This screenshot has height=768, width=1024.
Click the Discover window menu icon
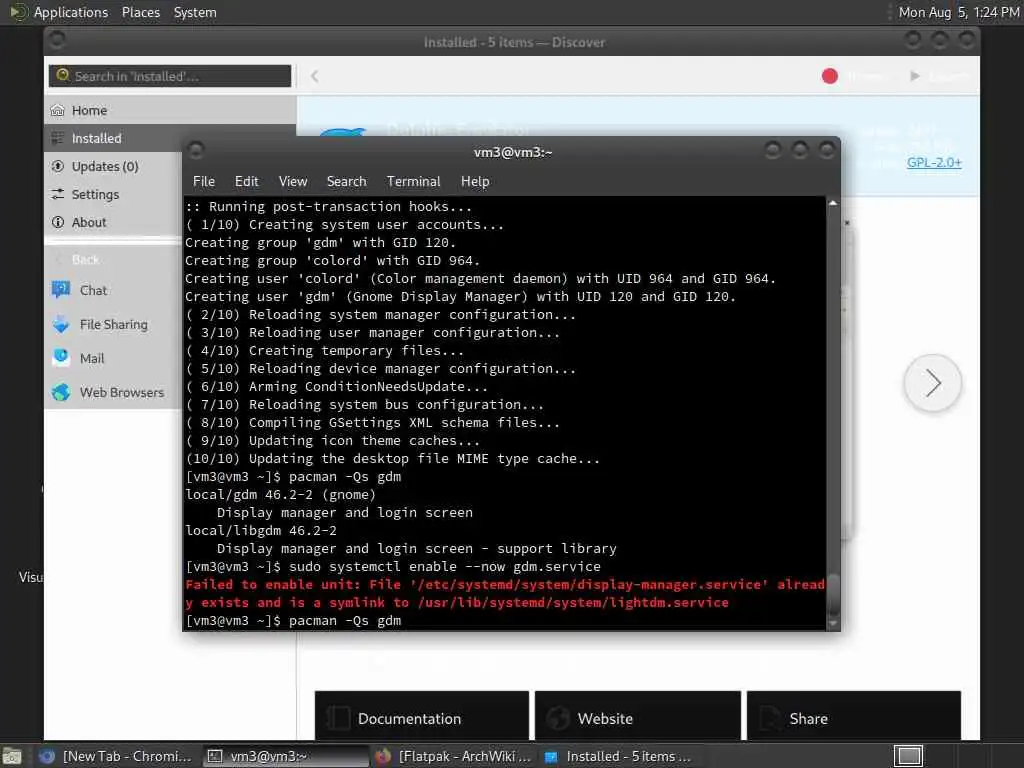(x=57, y=40)
